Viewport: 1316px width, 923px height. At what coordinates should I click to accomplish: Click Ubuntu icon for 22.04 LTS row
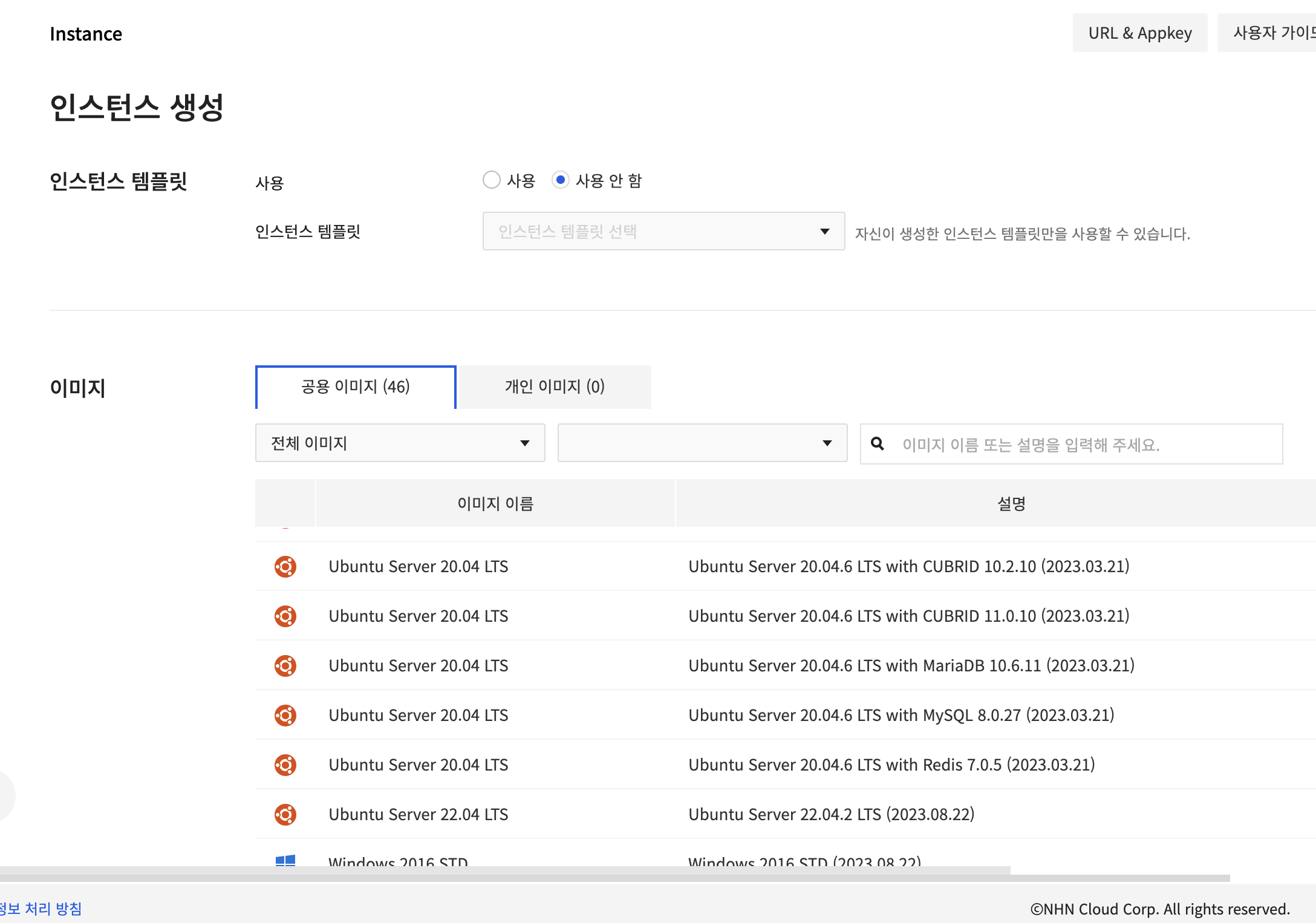285,815
